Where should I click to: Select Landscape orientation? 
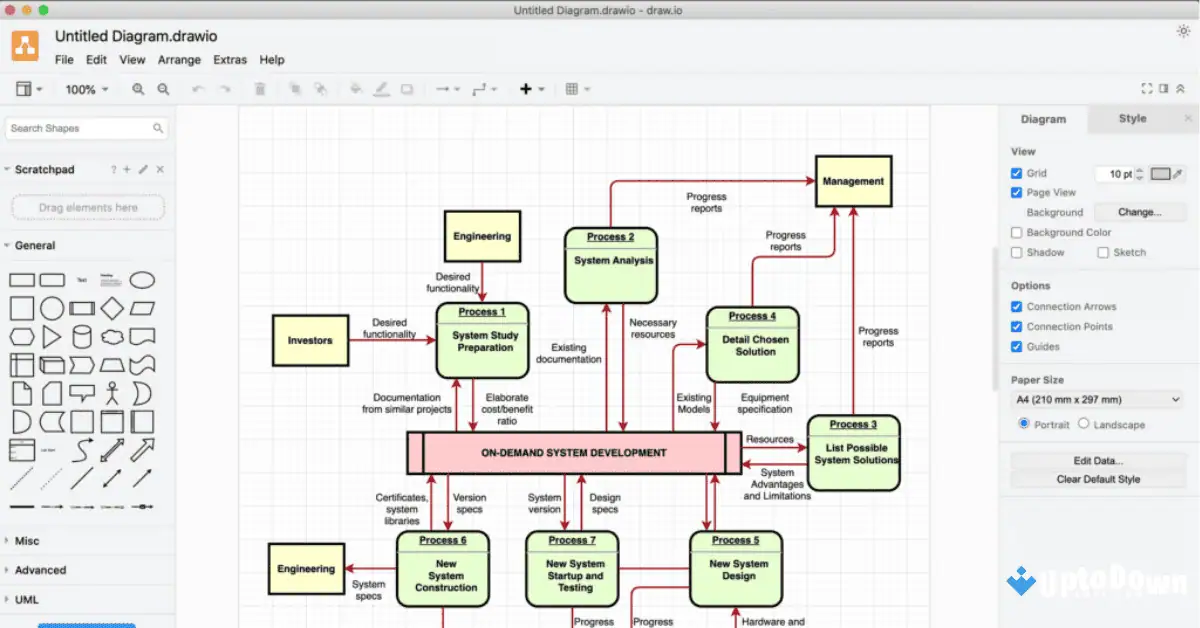[x=1084, y=424]
